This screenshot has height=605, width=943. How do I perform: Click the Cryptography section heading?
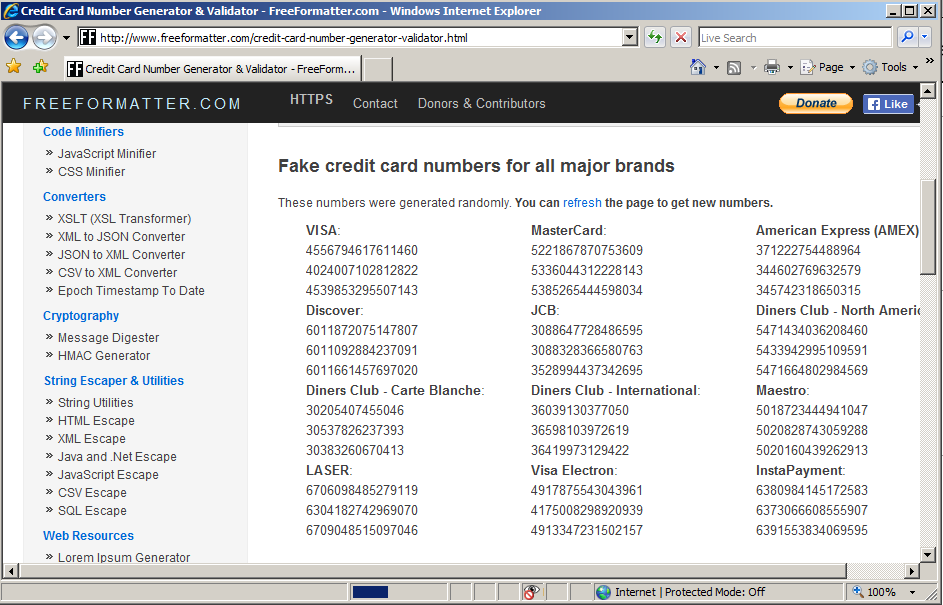pyautogui.click(x=81, y=316)
